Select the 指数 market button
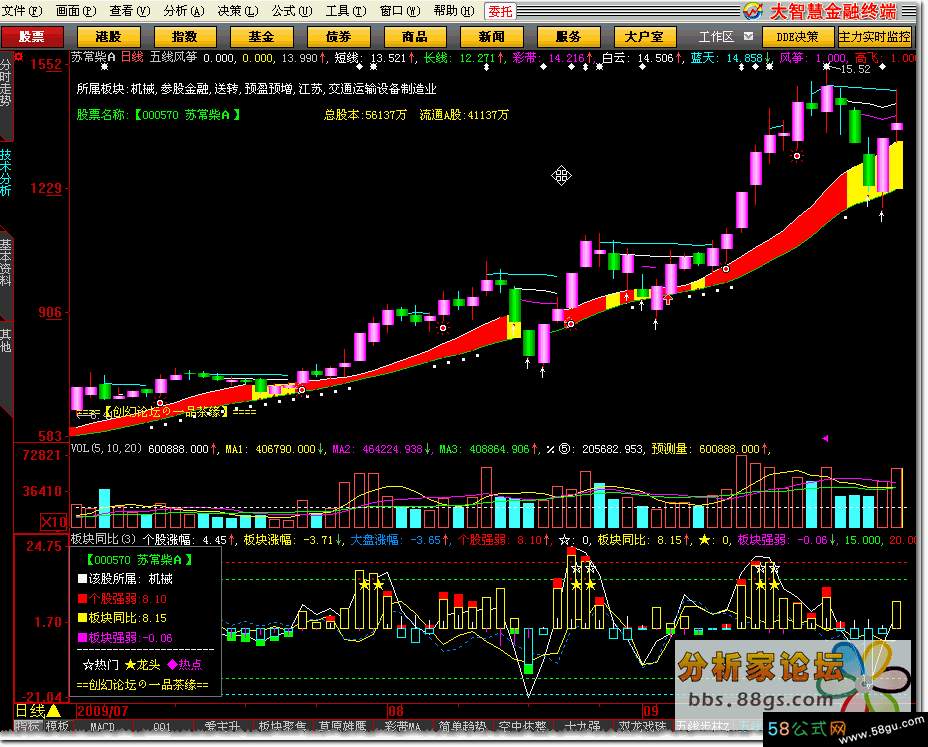Screen dimensions: 928x747 [185, 37]
